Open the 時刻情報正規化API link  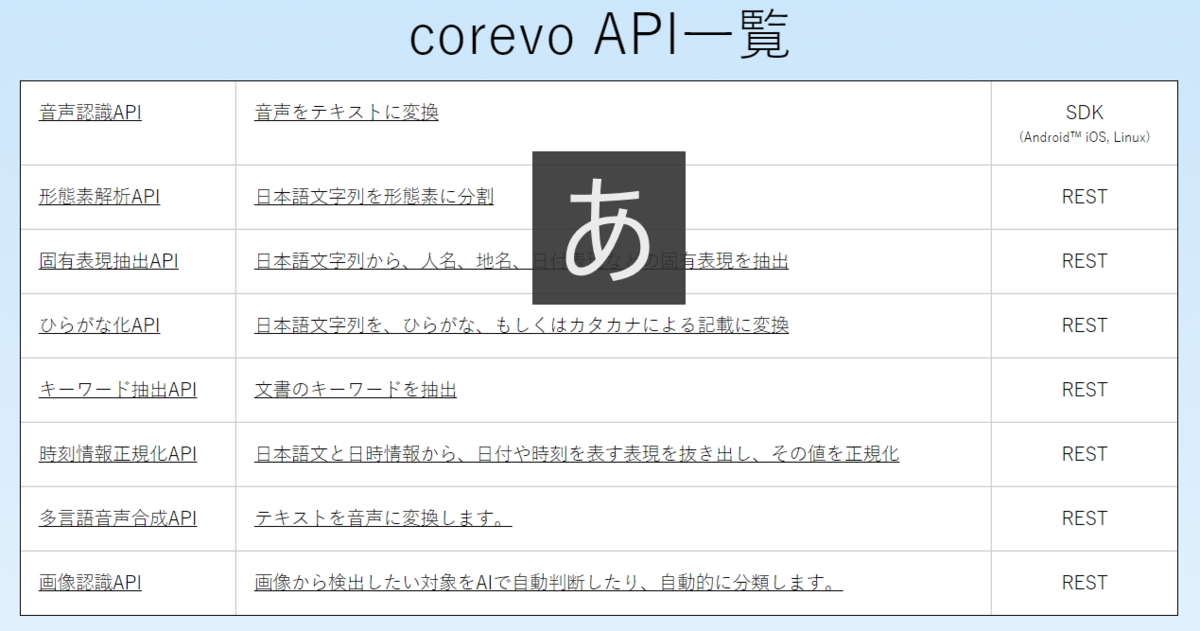[x=117, y=454]
